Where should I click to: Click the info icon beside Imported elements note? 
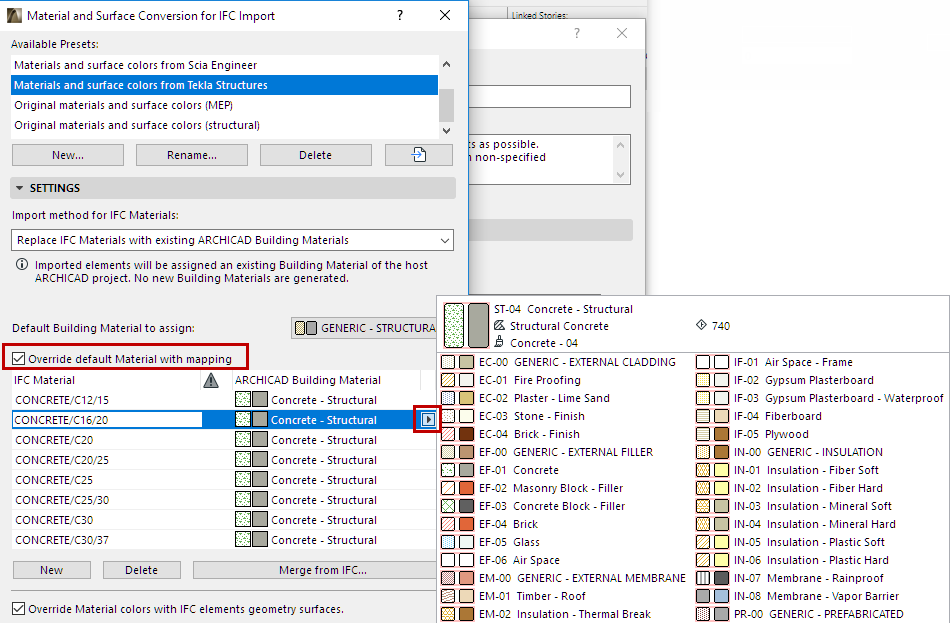(22, 265)
